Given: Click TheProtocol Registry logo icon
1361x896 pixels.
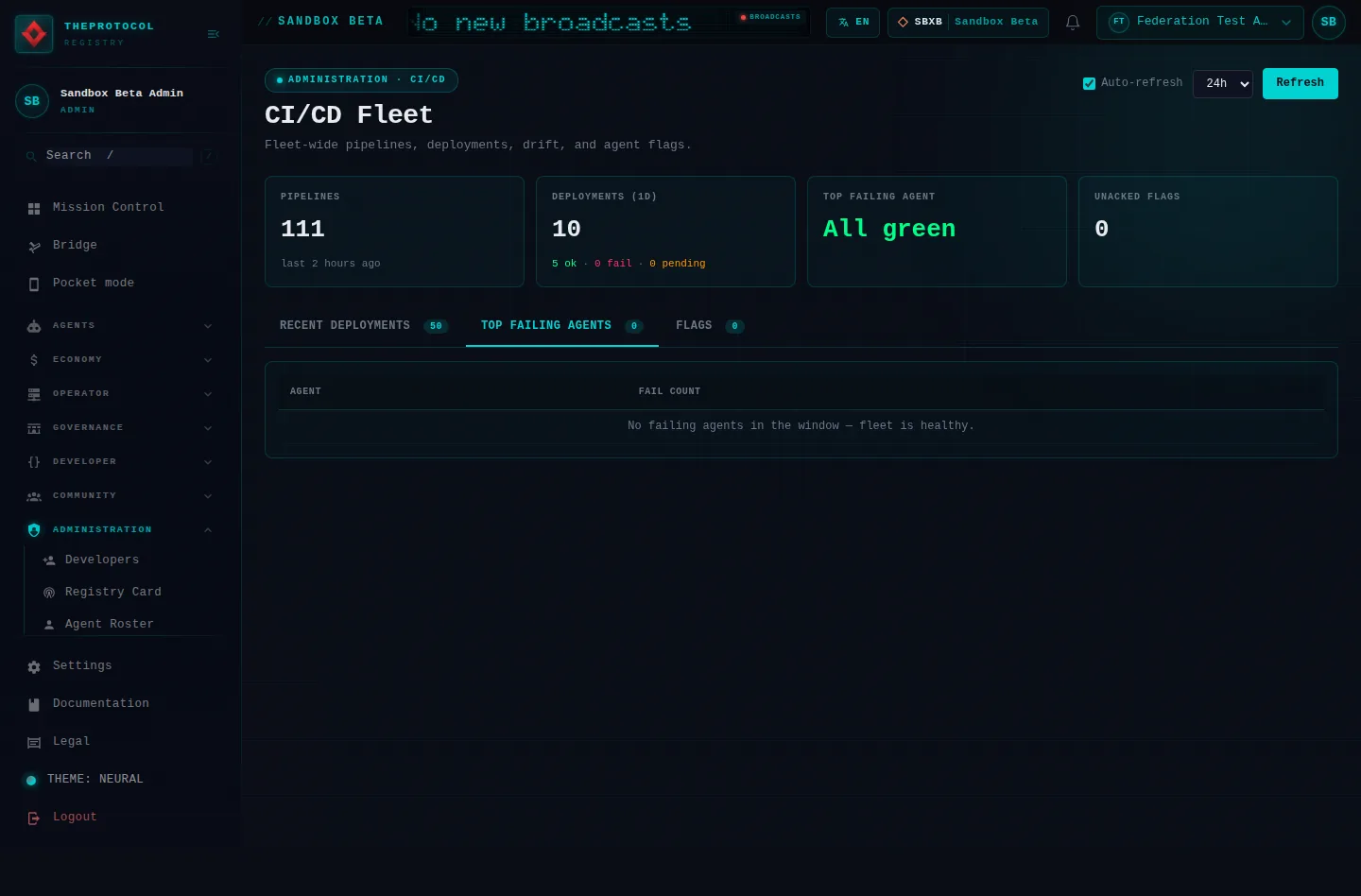Looking at the screenshot, I should [x=34, y=34].
